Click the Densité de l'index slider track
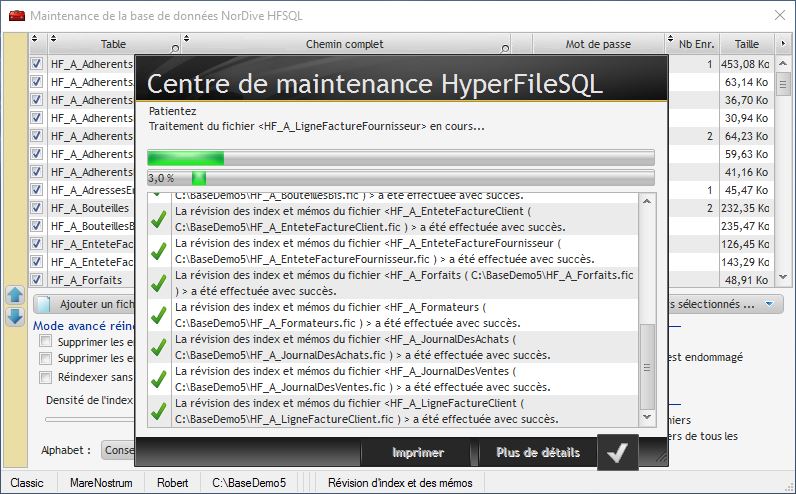The height and width of the screenshot is (494, 796). pyautogui.click(x=90, y=419)
